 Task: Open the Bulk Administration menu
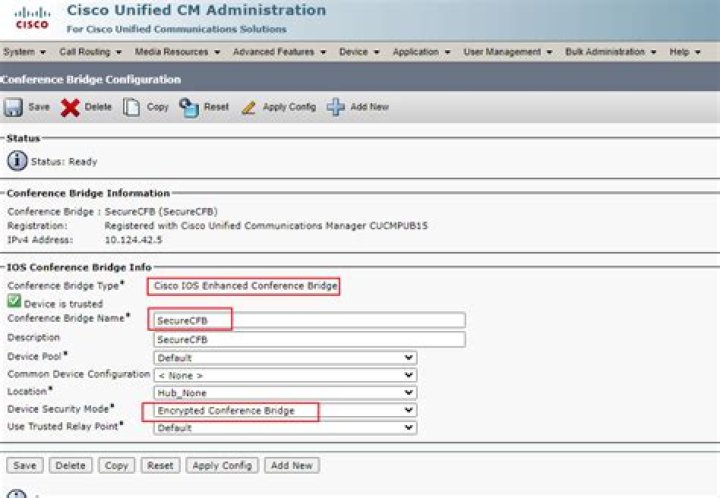(x=607, y=51)
